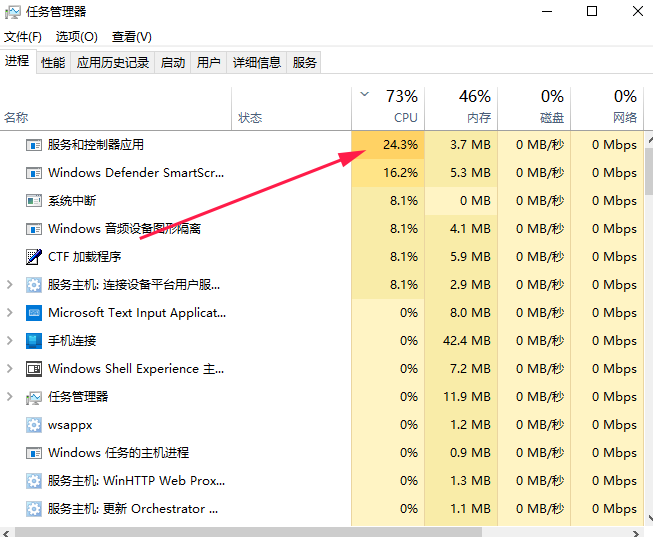Viewport: 653px width, 537px height.
Task: Sort by the 73% CPU column header
Action: click(x=388, y=109)
